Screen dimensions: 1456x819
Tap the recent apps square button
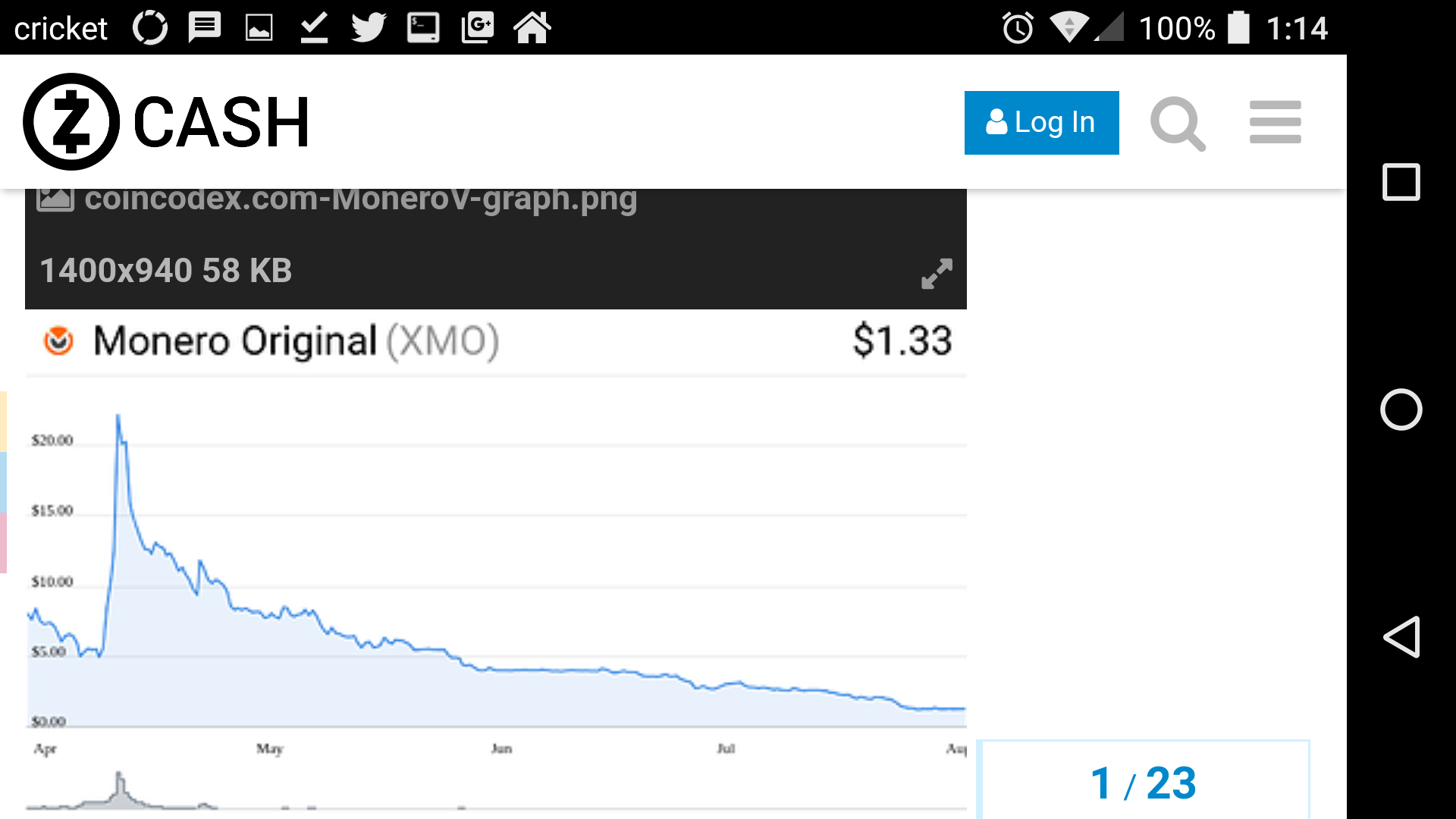tap(1401, 182)
